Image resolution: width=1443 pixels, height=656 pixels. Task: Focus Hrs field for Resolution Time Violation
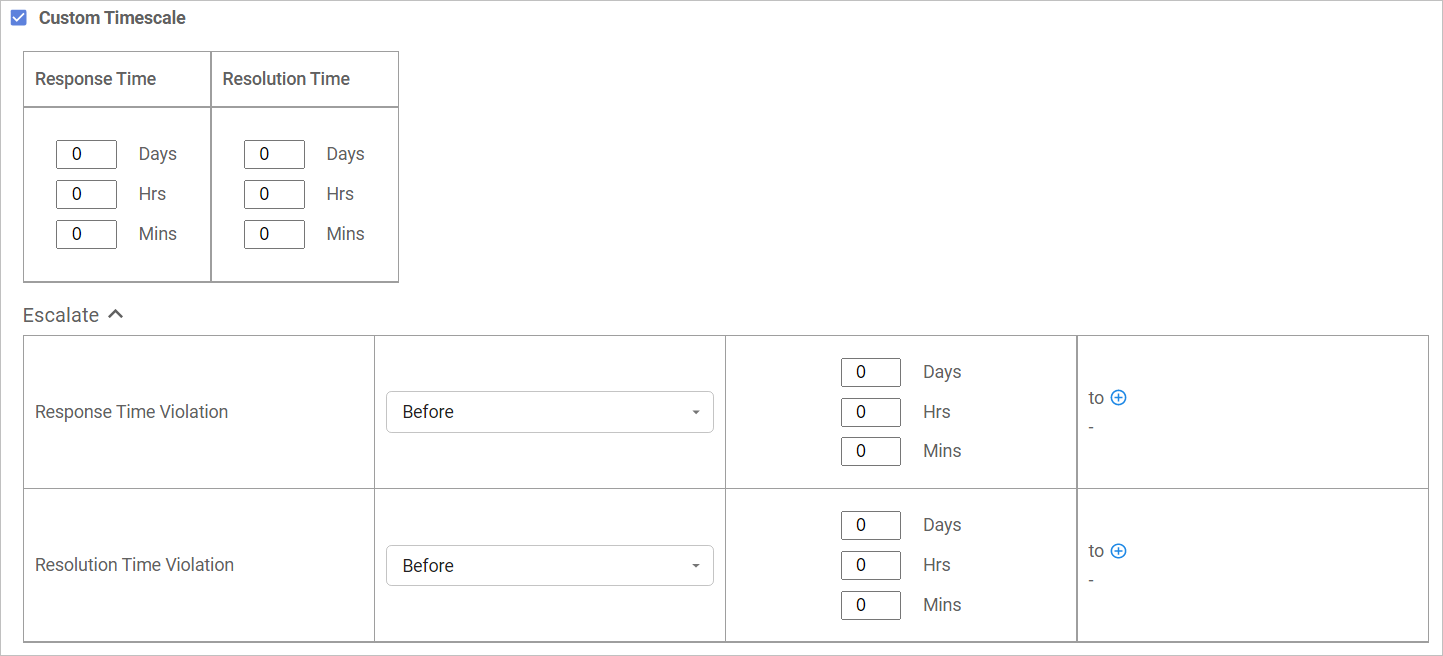pyautogui.click(x=870, y=565)
